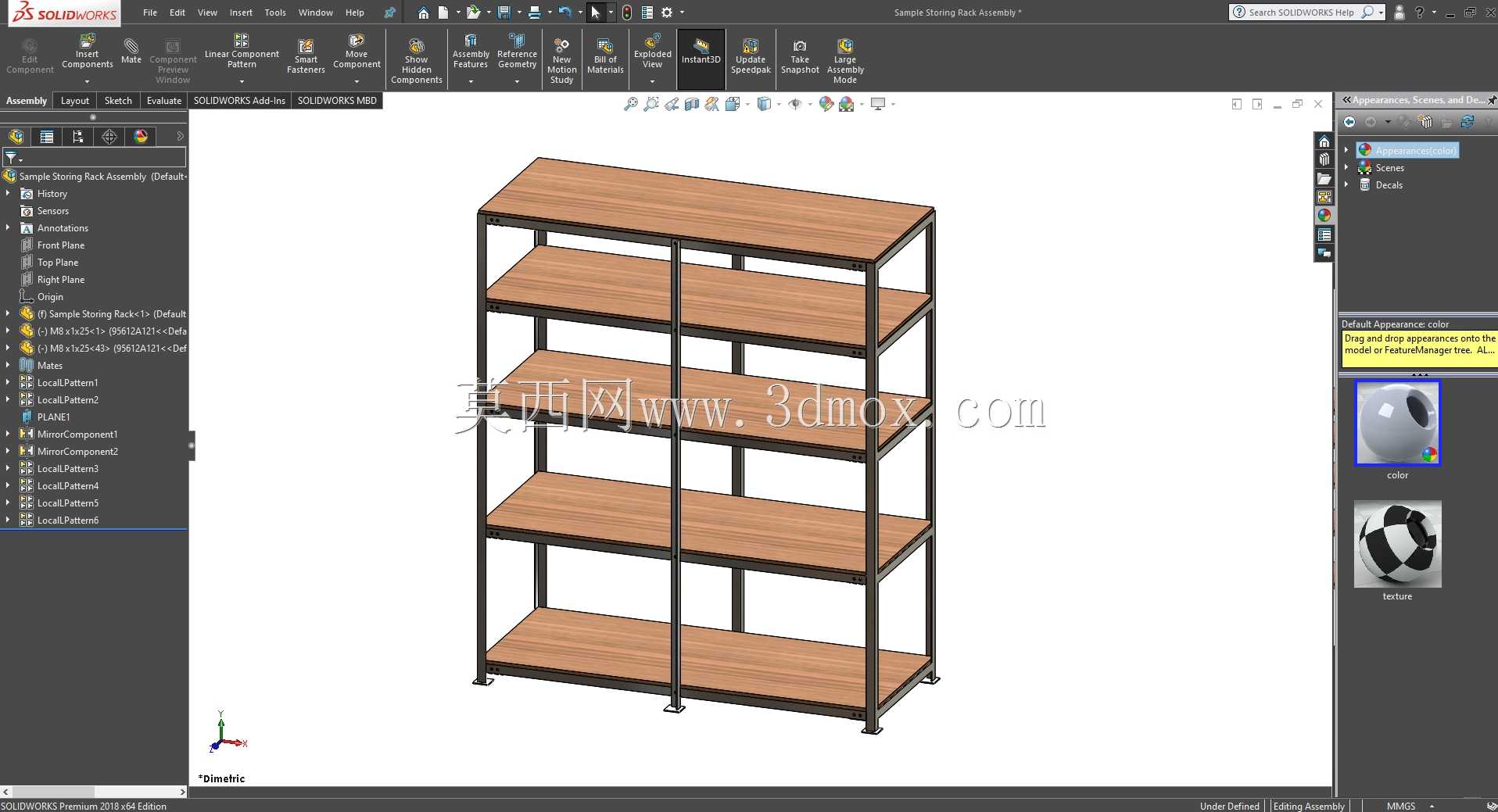Open Linear Component Pattern tool
The height and width of the screenshot is (812, 1498).
pos(242,52)
